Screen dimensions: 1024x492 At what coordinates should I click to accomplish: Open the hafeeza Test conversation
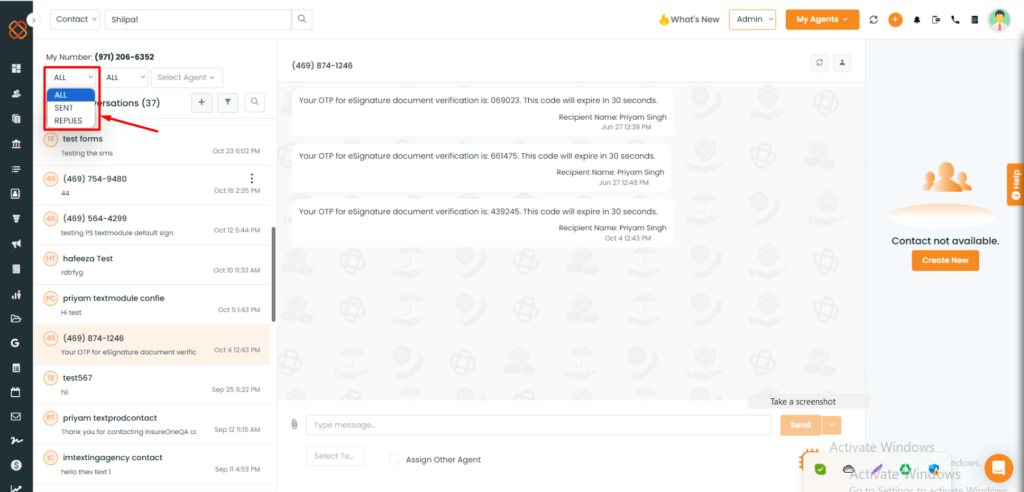tap(152, 265)
